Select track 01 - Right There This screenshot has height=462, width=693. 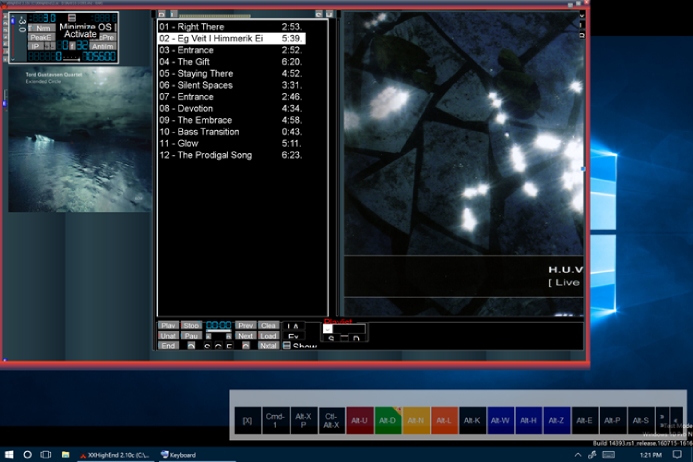(x=231, y=27)
